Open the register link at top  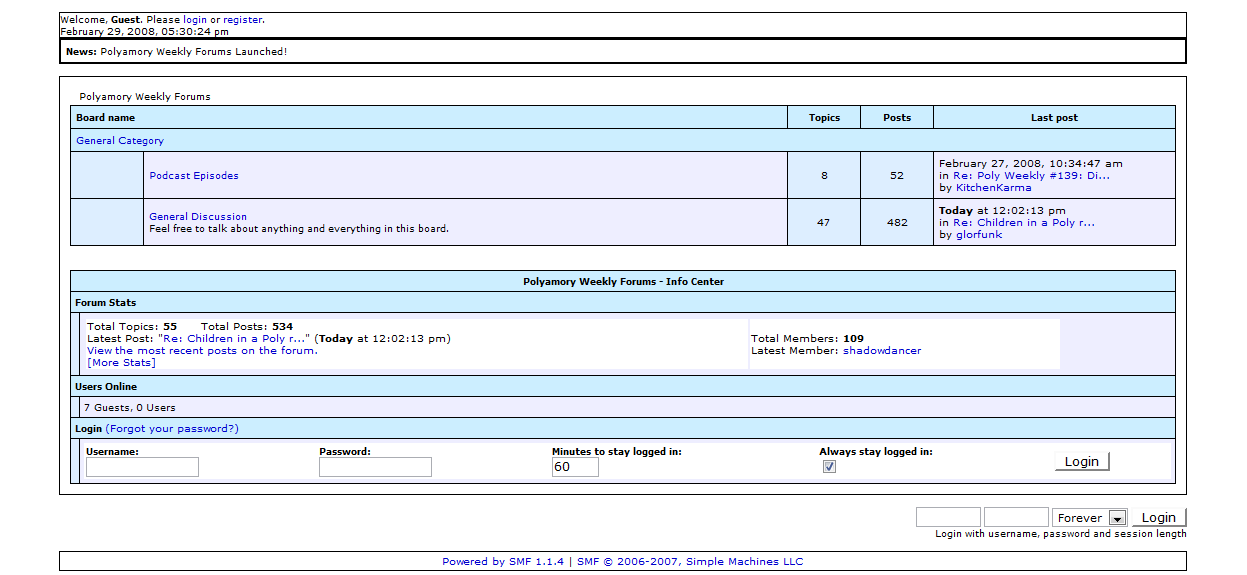(243, 20)
